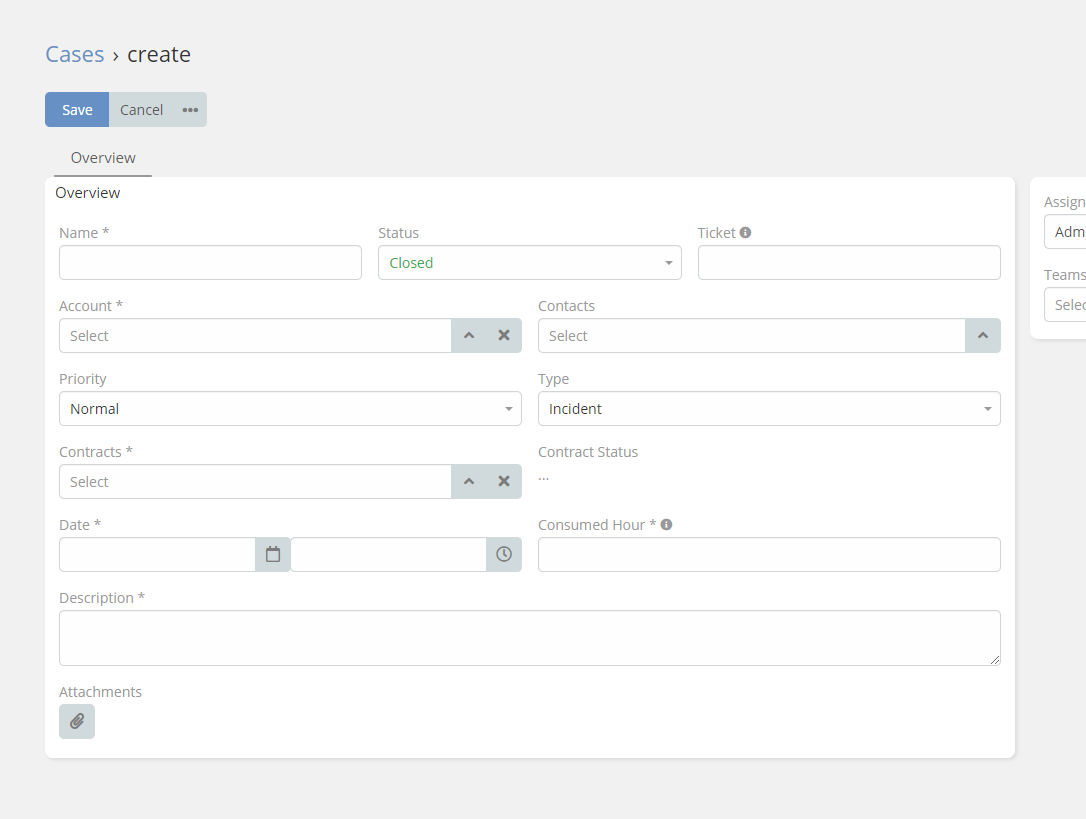Click the Assigned User field
Image resolution: width=1086 pixels, height=819 pixels.
pyautogui.click(x=1065, y=231)
